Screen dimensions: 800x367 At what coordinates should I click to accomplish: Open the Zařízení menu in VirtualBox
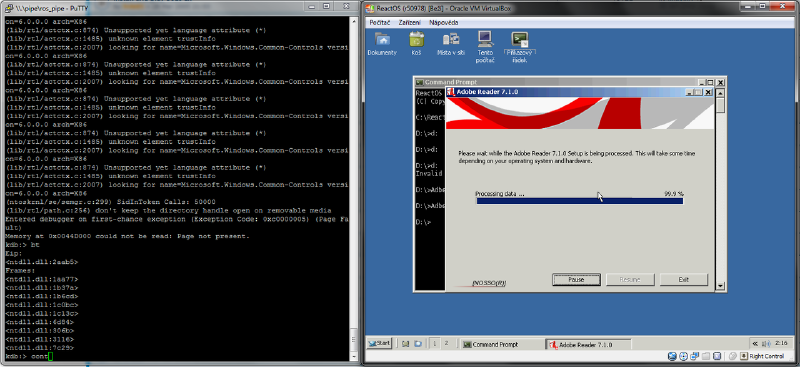pos(410,22)
